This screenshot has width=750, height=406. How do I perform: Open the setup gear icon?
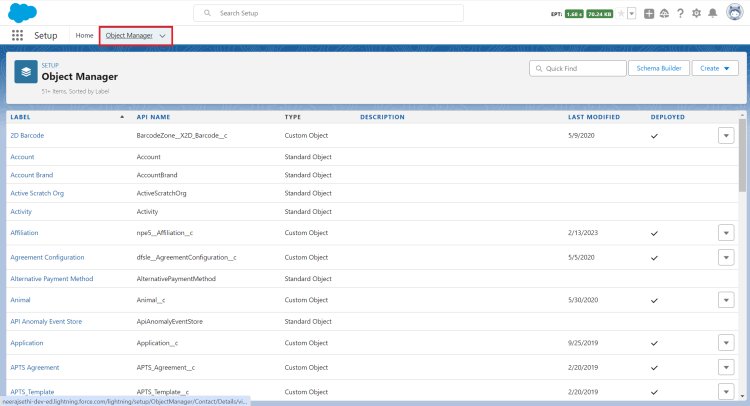696,14
